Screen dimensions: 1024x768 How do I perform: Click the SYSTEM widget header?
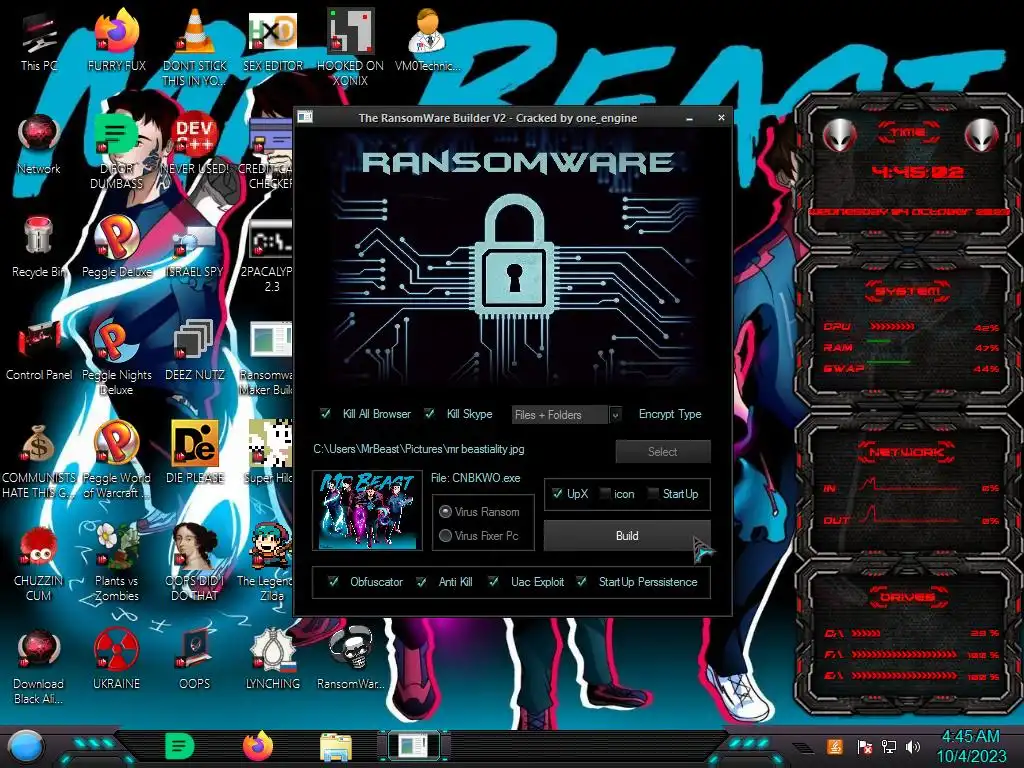pos(908,291)
